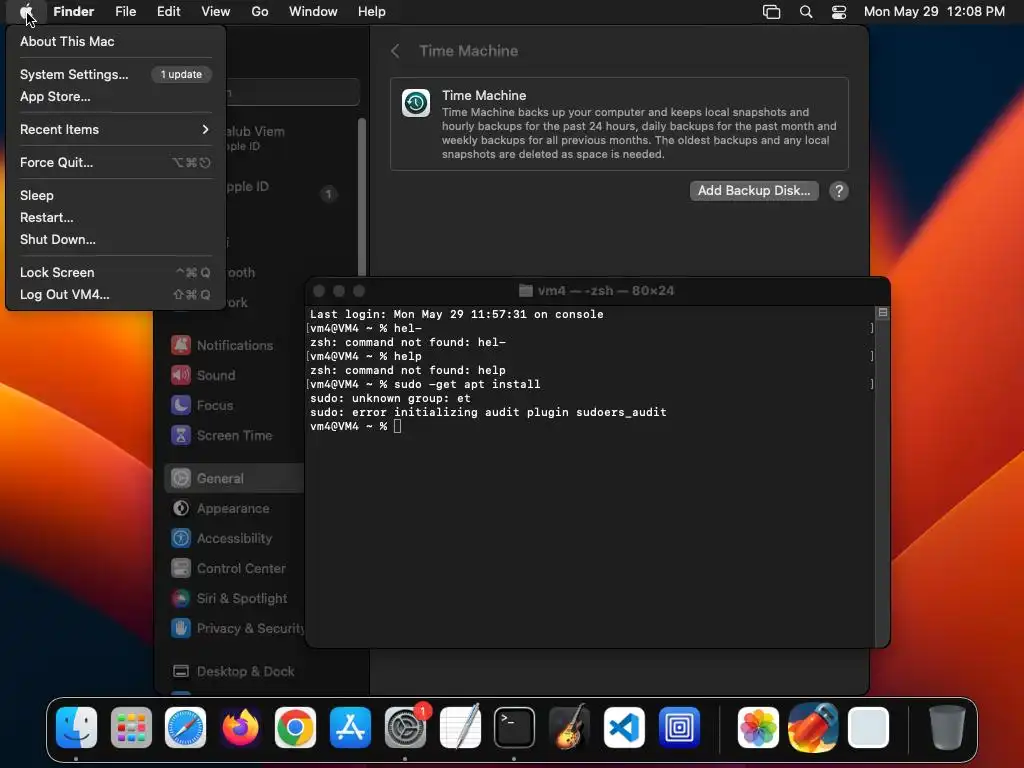1024x768 pixels.
Task: Open System Settings Dock icon
Action: (405, 727)
